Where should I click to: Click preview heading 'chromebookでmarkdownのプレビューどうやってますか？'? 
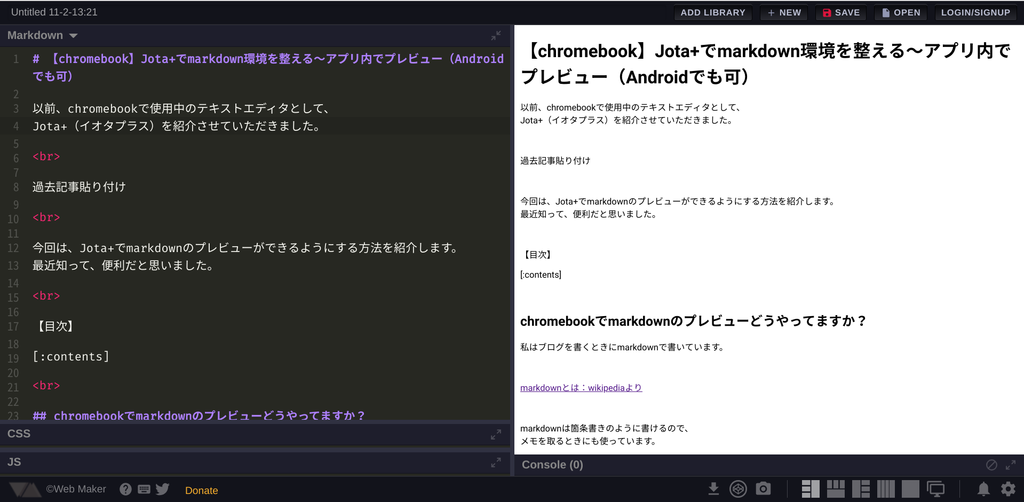click(694, 322)
